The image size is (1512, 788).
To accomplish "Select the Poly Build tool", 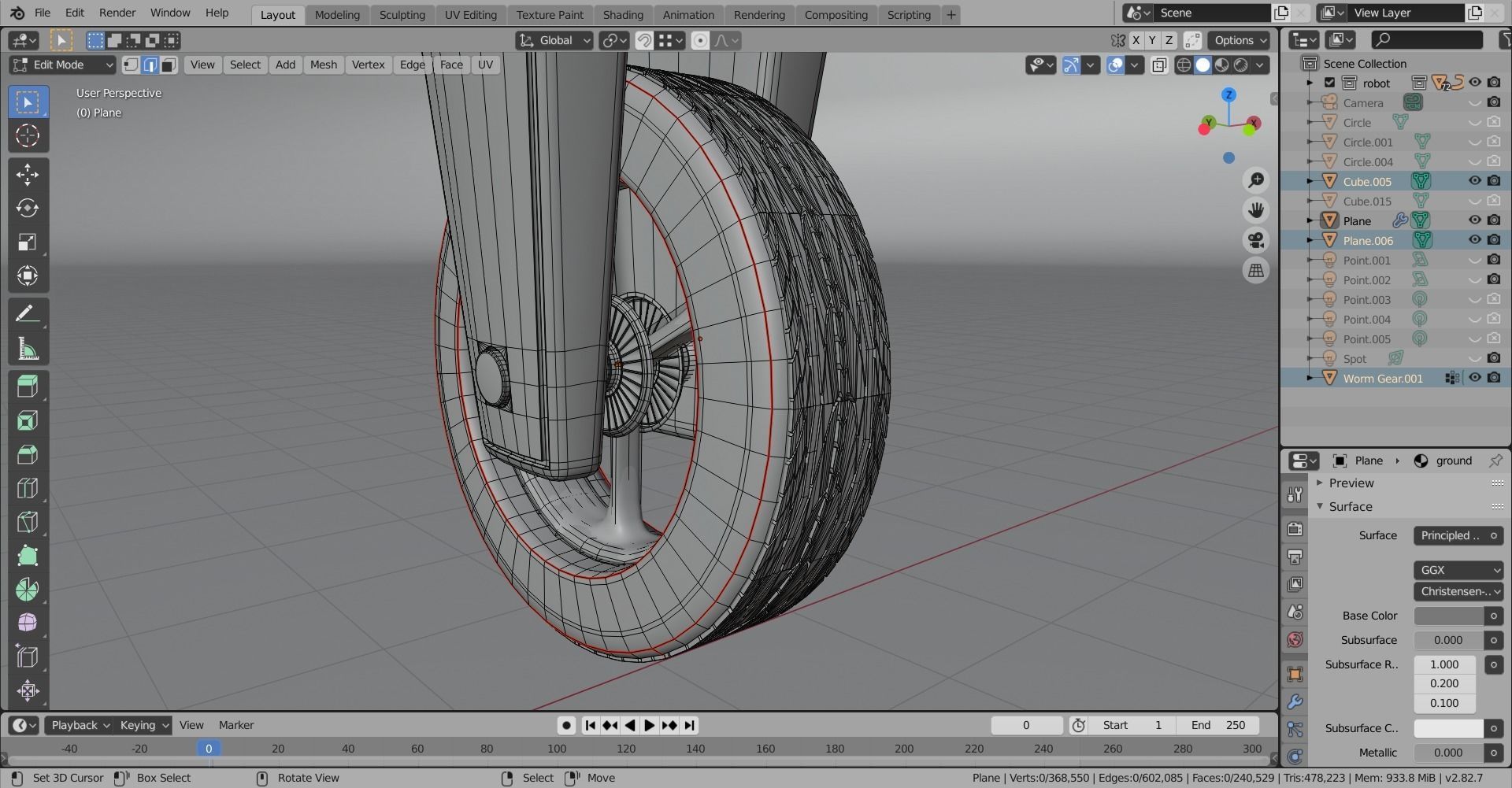I will click(28, 556).
